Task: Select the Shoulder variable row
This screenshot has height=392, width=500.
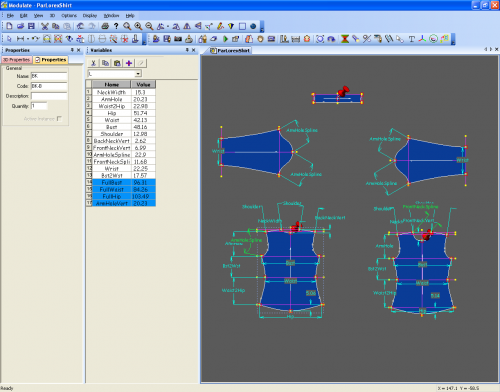Action: click(121, 134)
